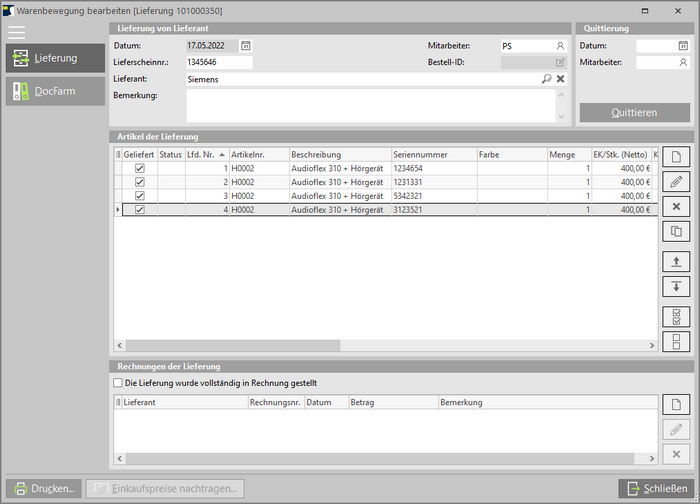Add new invoice in Rechnungen section

point(676,404)
